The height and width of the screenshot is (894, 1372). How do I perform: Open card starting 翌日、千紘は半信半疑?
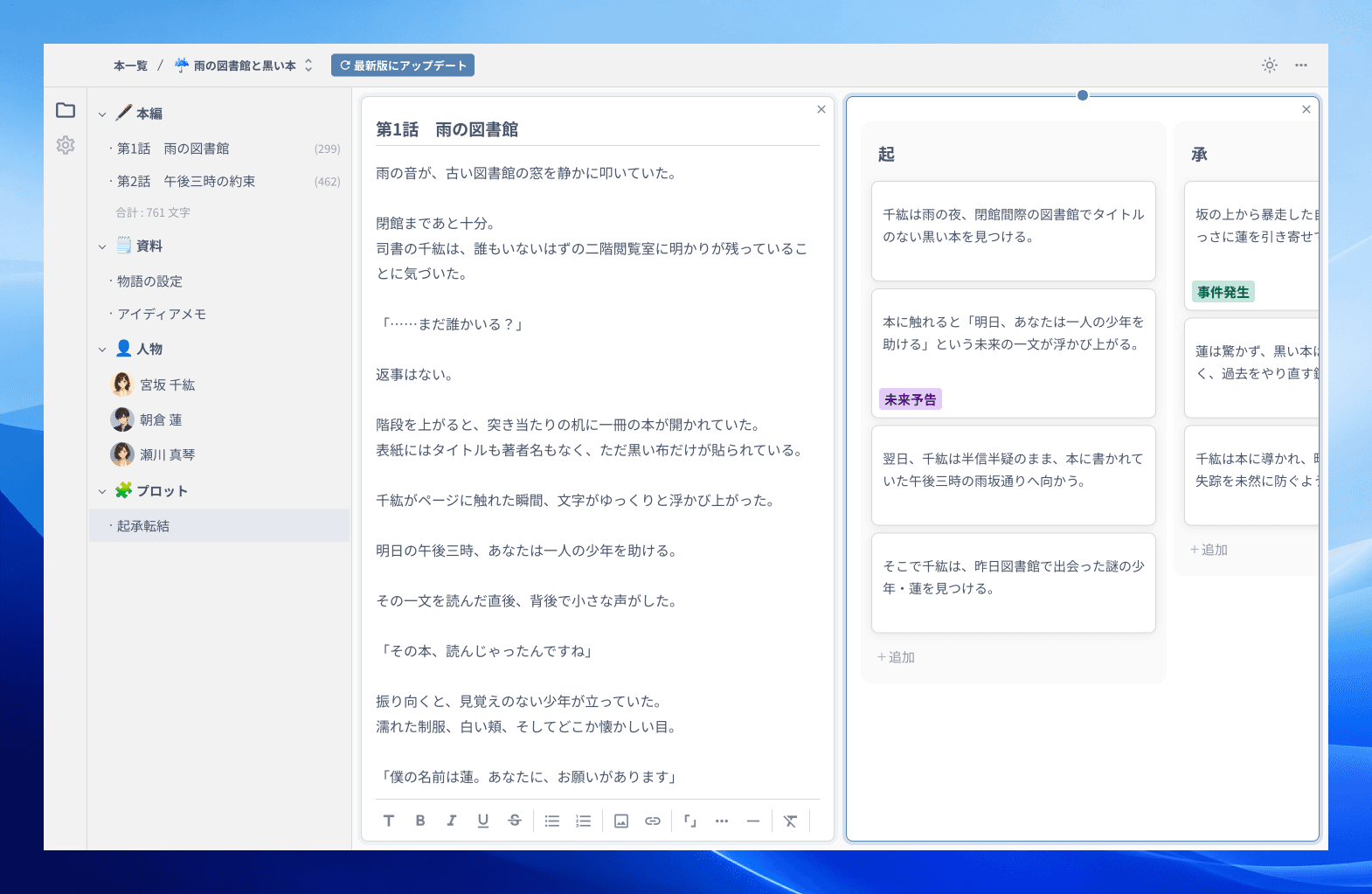pos(1014,475)
